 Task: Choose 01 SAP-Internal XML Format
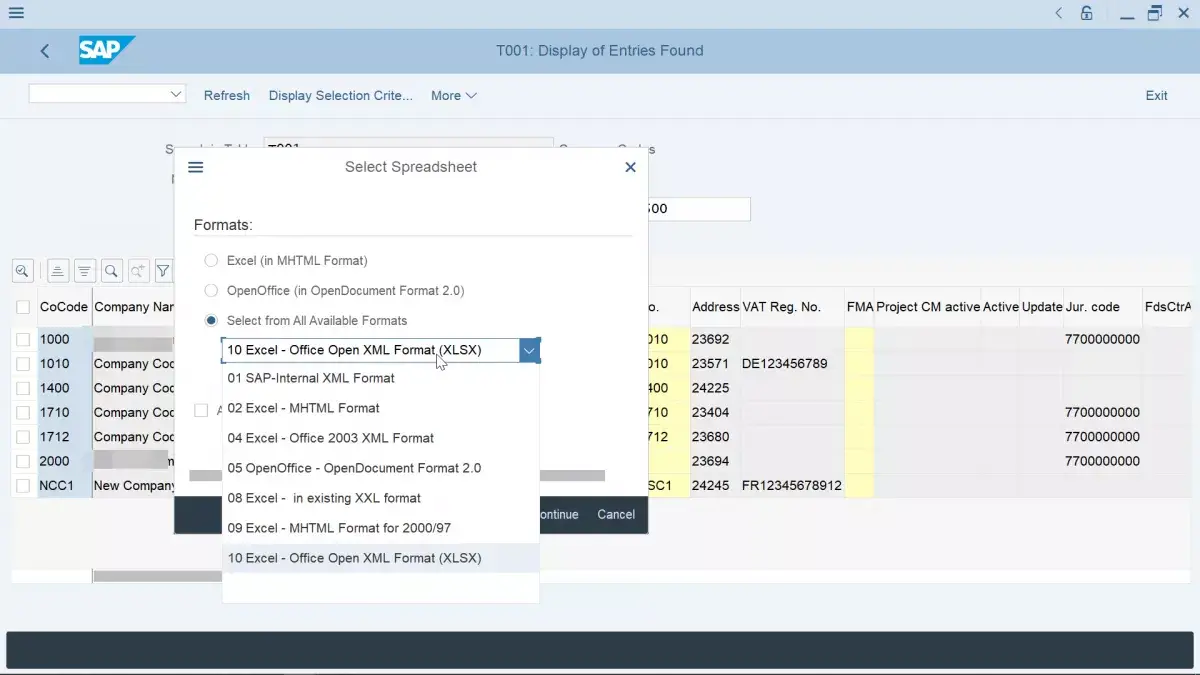tap(380, 378)
